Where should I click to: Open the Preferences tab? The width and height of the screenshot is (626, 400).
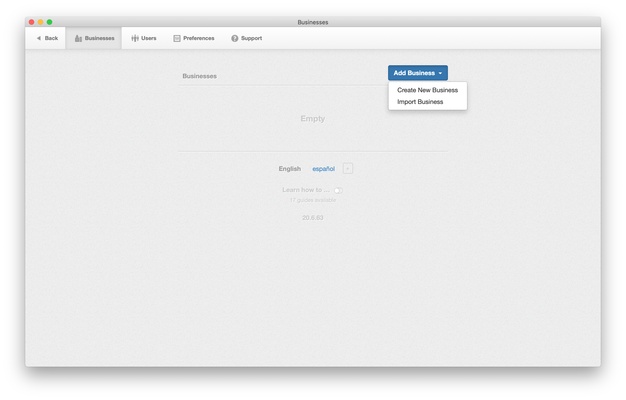point(194,38)
